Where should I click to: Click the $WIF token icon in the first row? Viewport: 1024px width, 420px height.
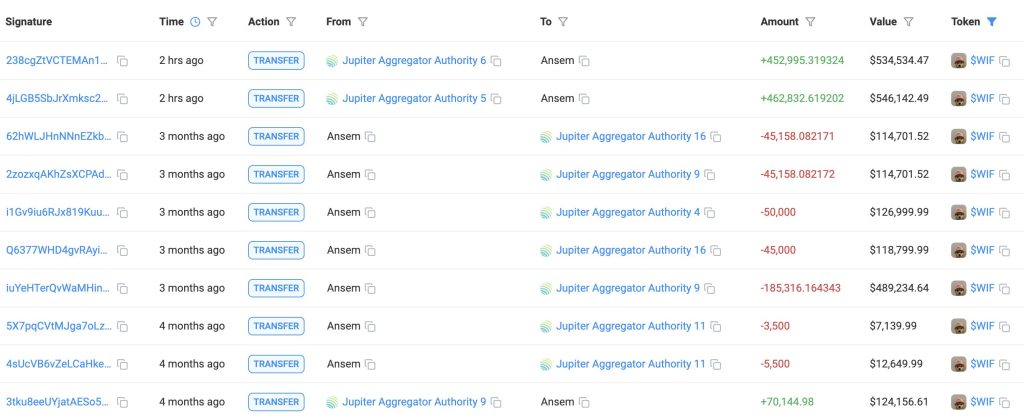(x=958, y=61)
